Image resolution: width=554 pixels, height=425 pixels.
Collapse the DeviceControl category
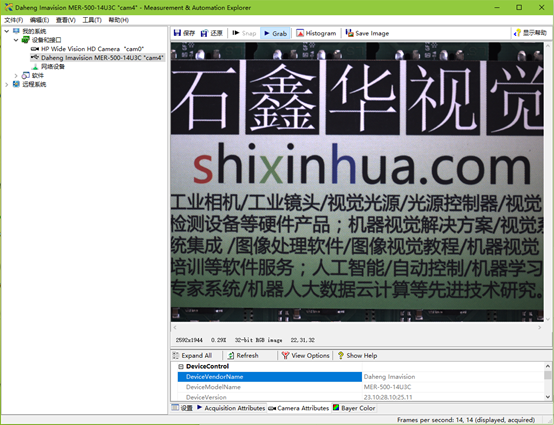[x=181, y=366]
